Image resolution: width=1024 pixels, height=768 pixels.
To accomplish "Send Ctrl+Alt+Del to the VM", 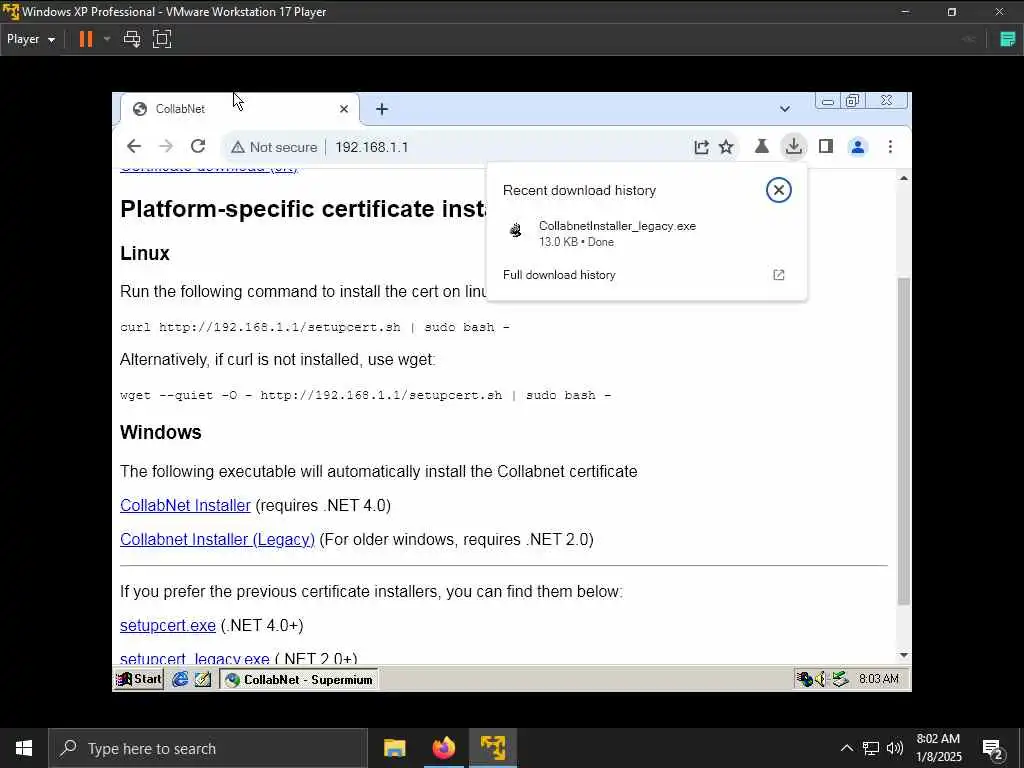I will (x=132, y=39).
